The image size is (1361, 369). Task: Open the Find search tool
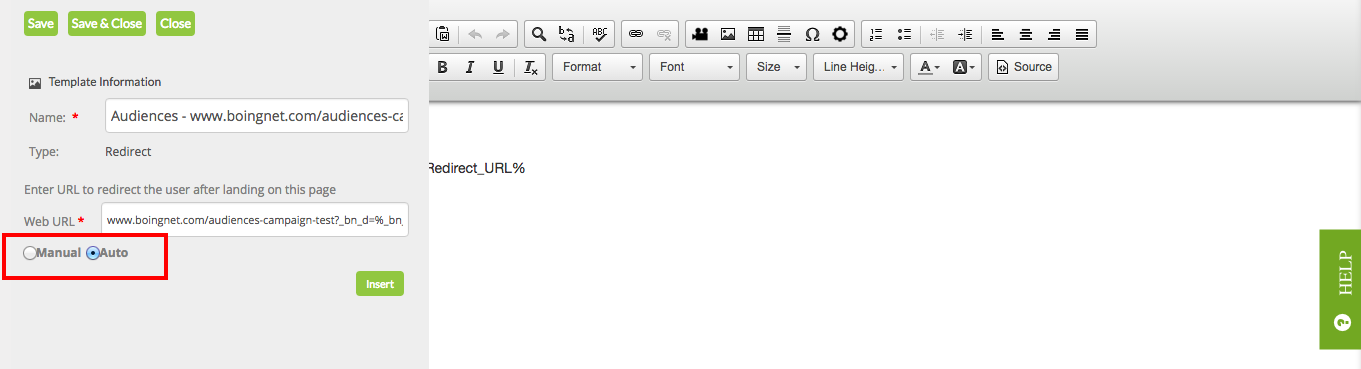539,34
